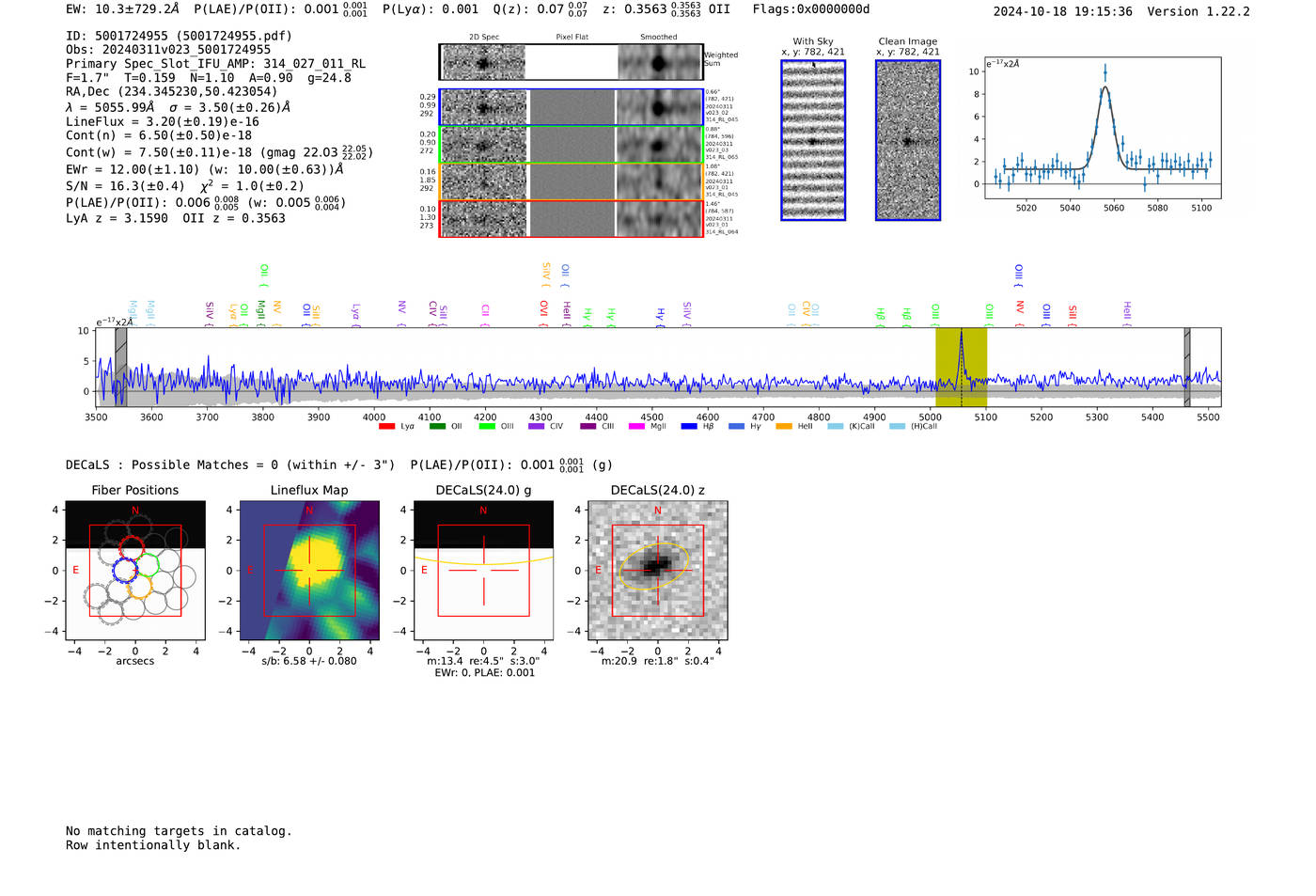Screen dimensions: 1316x896
Task: Click the s/b: 6.58 +/- 0.080 caption
Action: coord(309,661)
